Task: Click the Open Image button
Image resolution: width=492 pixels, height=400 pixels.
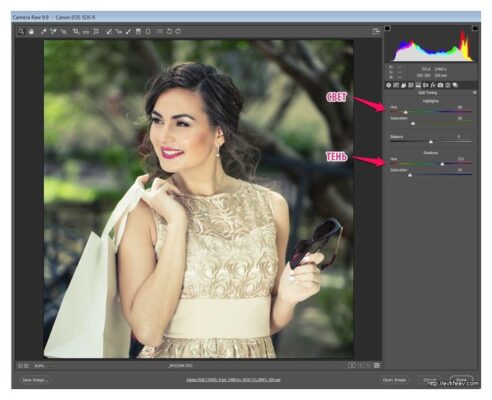Action: (x=394, y=380)
